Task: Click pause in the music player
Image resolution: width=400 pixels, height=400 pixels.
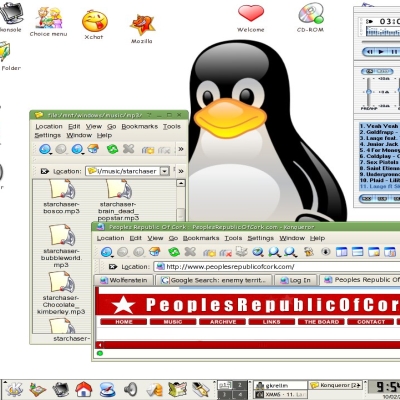Action: pos(393,52)
